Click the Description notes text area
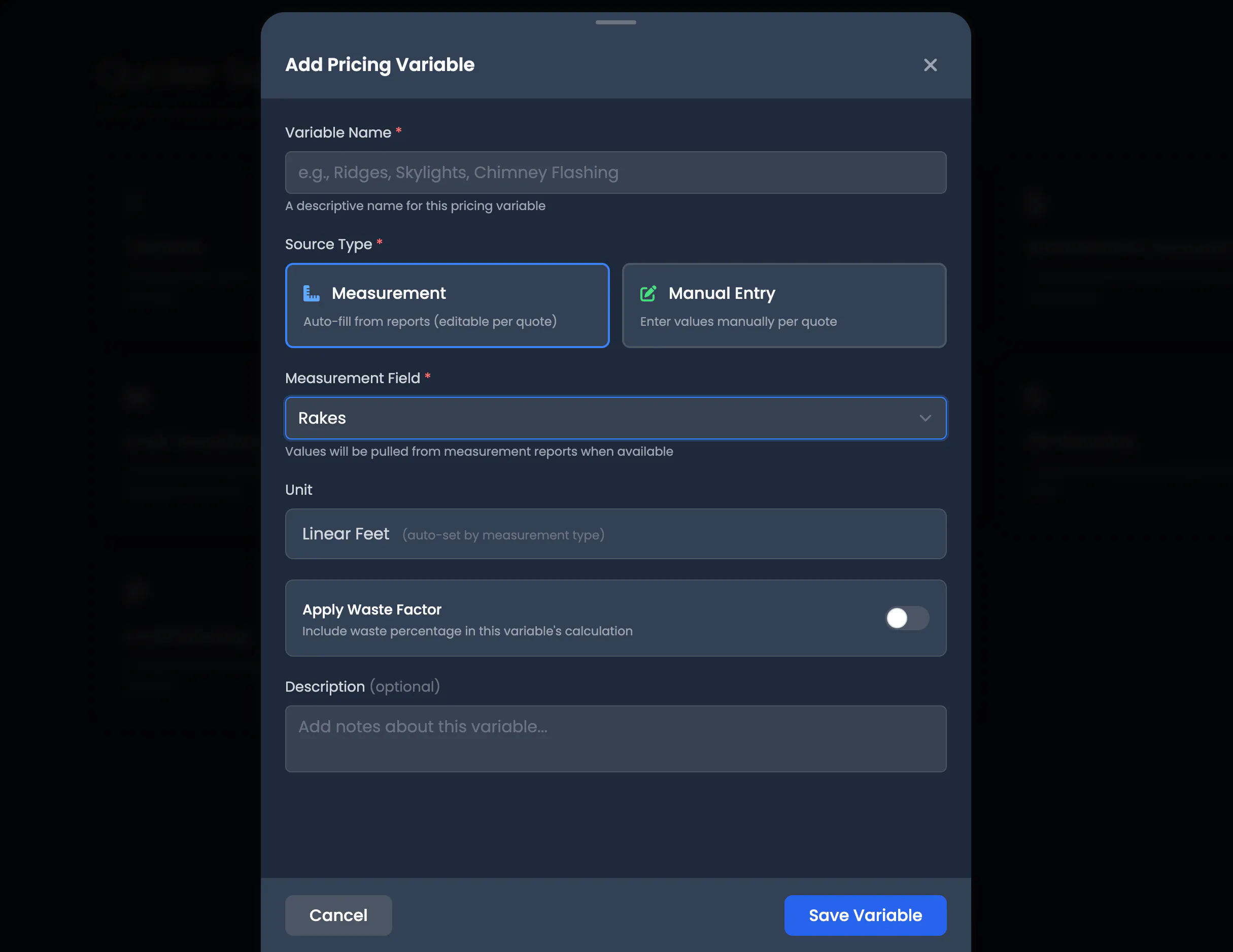Image resolution: width=1233 pixels, height=952 pixels. [615, 738]
